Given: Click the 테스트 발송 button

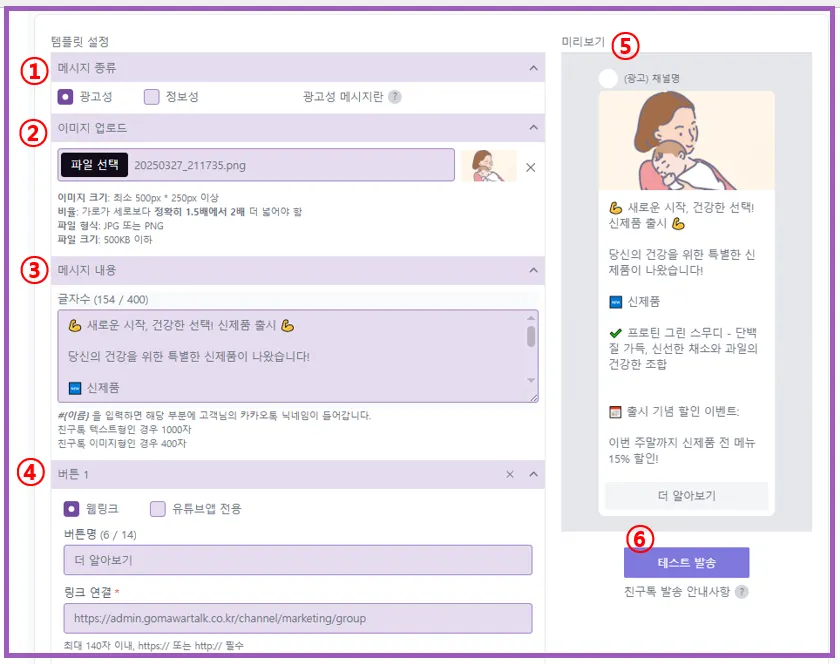Looking at the screenshot, I should 686,563.
